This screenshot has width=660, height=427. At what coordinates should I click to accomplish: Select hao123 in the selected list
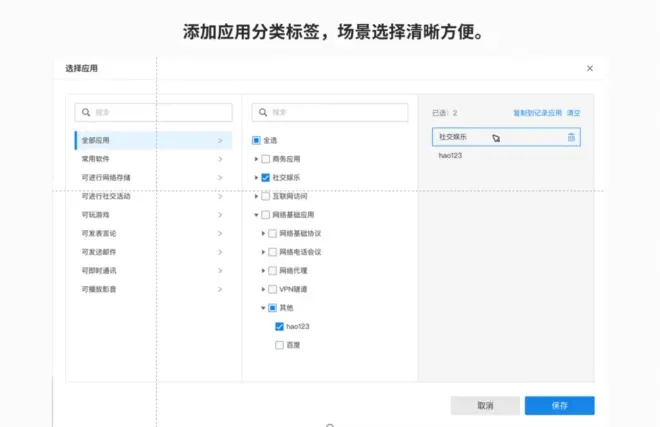click(x=450, y=156)
